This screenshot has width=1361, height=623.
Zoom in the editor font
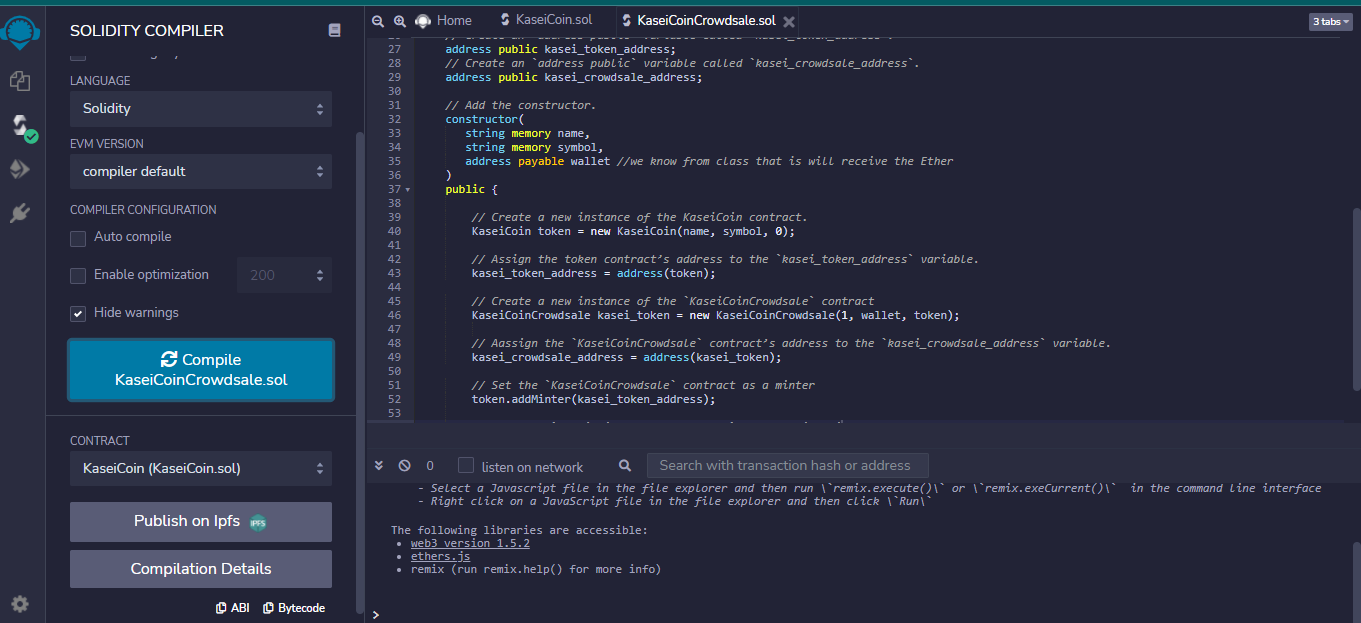pos(400,20)
